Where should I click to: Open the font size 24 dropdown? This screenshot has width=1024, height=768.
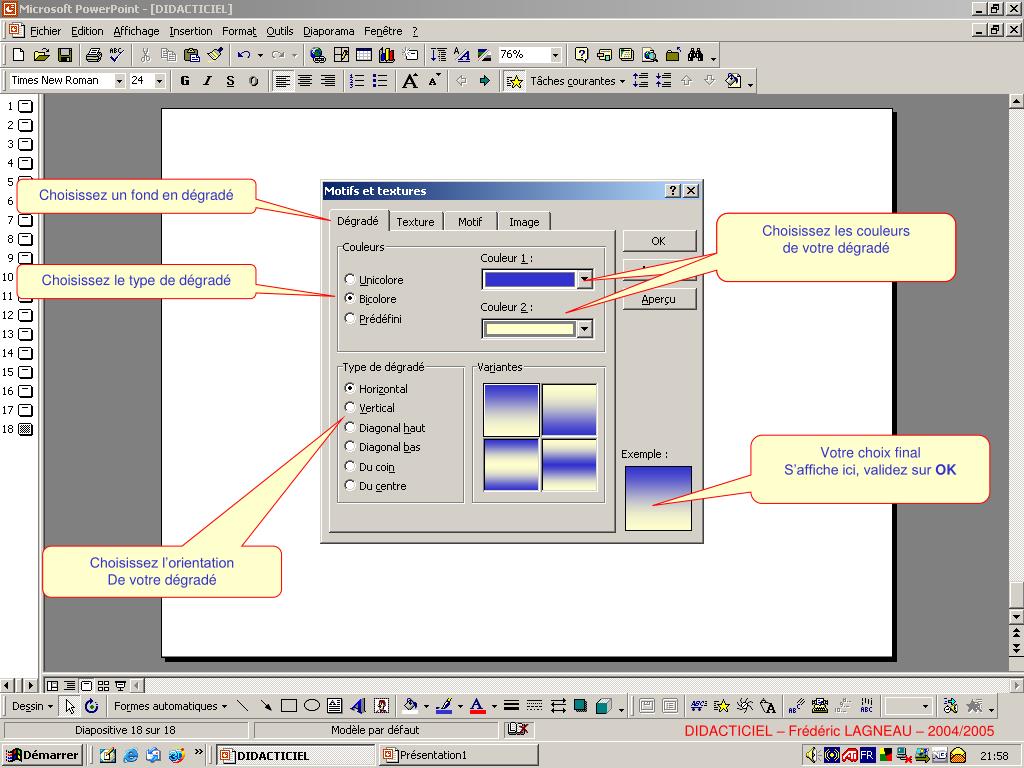(159, 81)
